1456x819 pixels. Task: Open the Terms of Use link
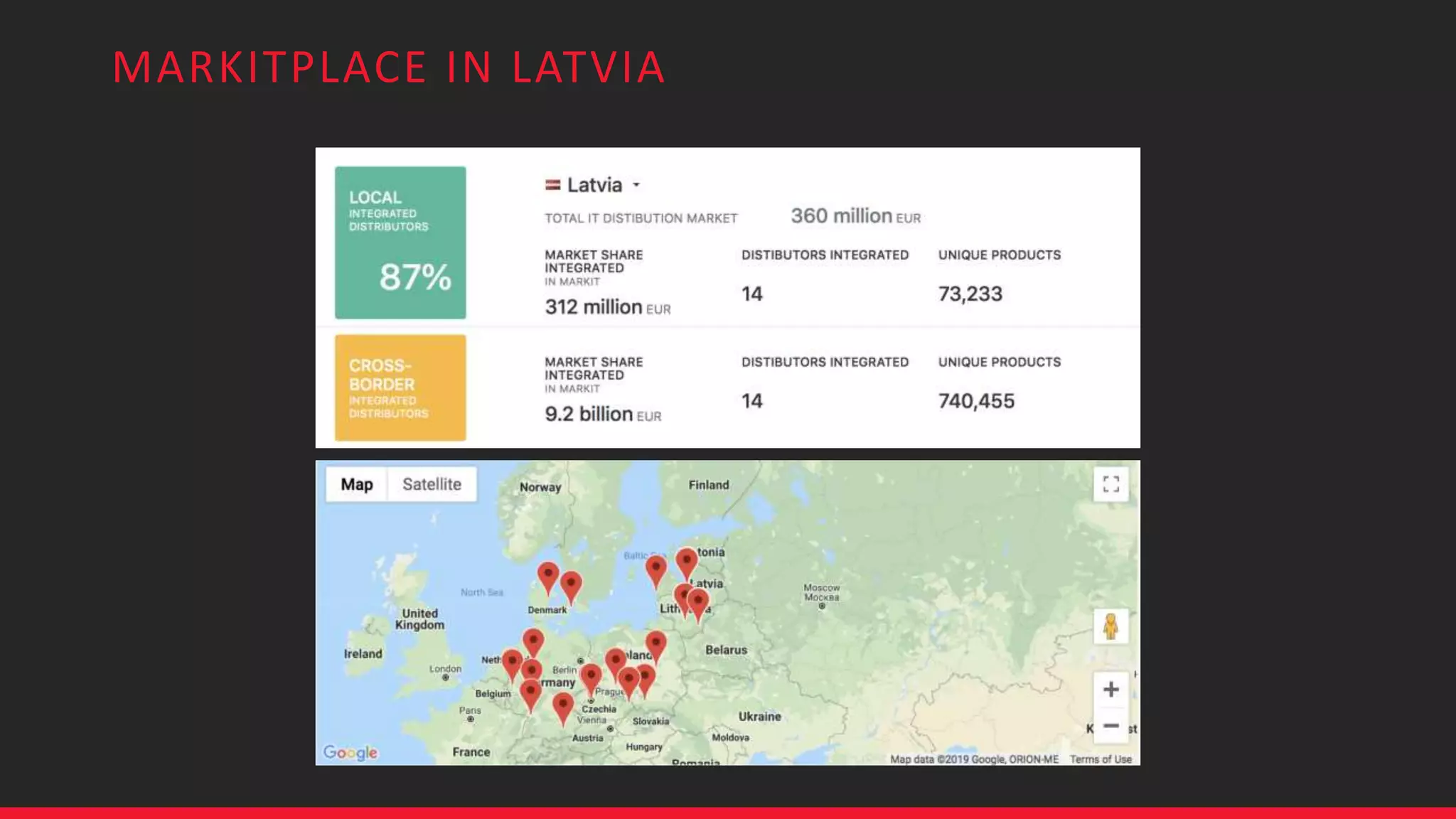[x=1101, y=759]
